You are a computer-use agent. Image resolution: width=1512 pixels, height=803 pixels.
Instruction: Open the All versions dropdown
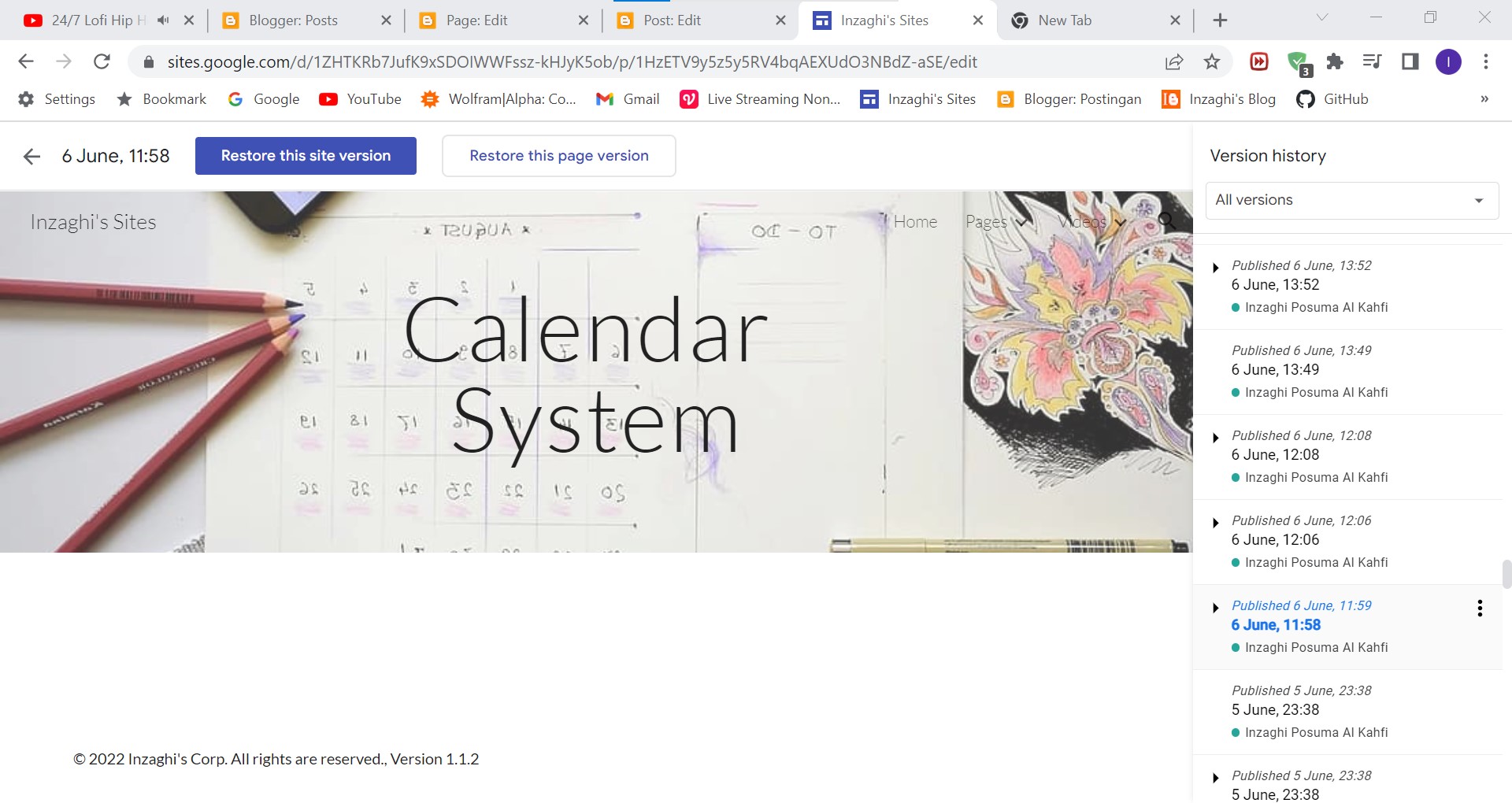coord(1352,200)
